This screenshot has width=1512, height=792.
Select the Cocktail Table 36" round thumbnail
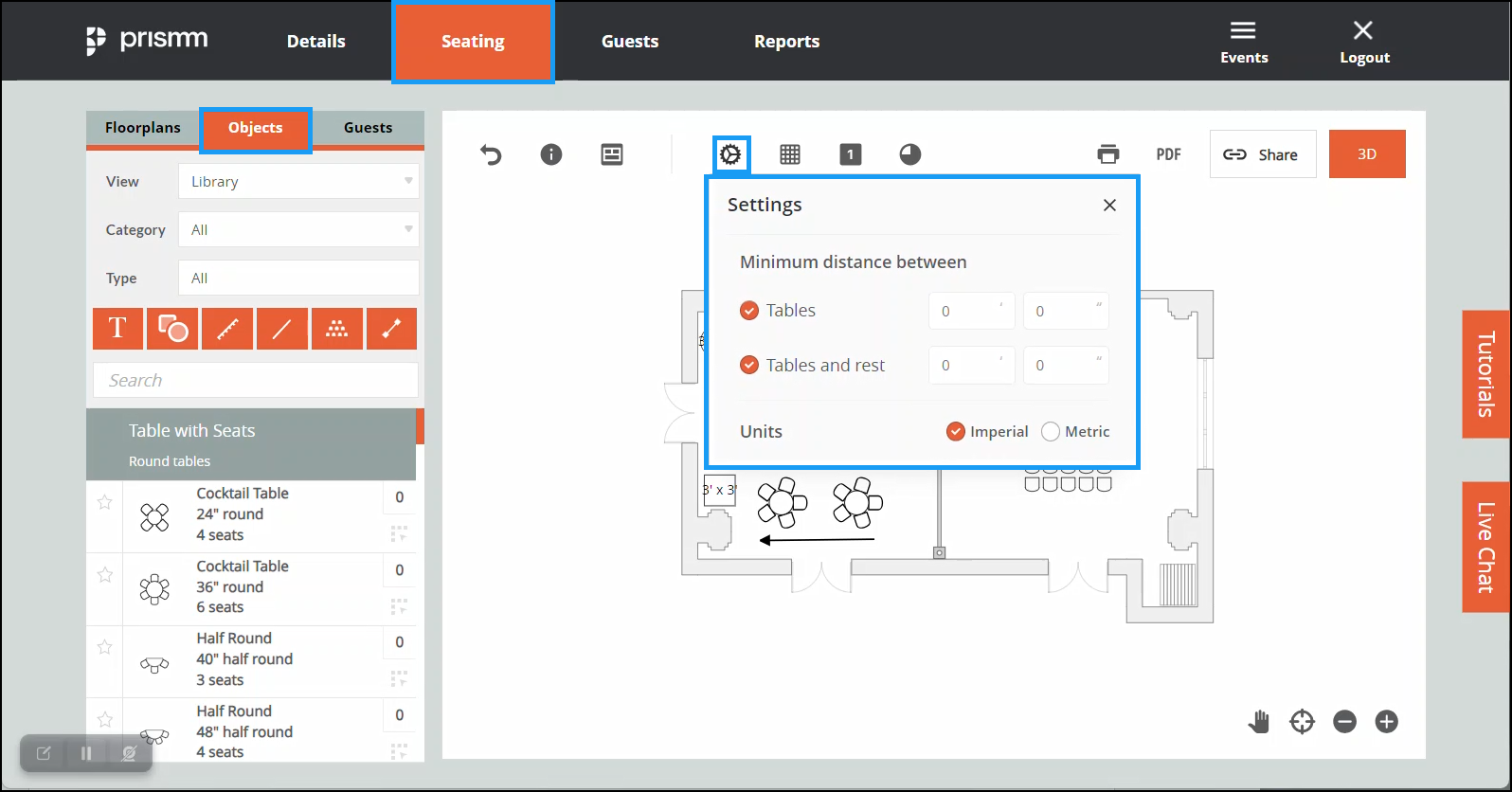[154, 589]
